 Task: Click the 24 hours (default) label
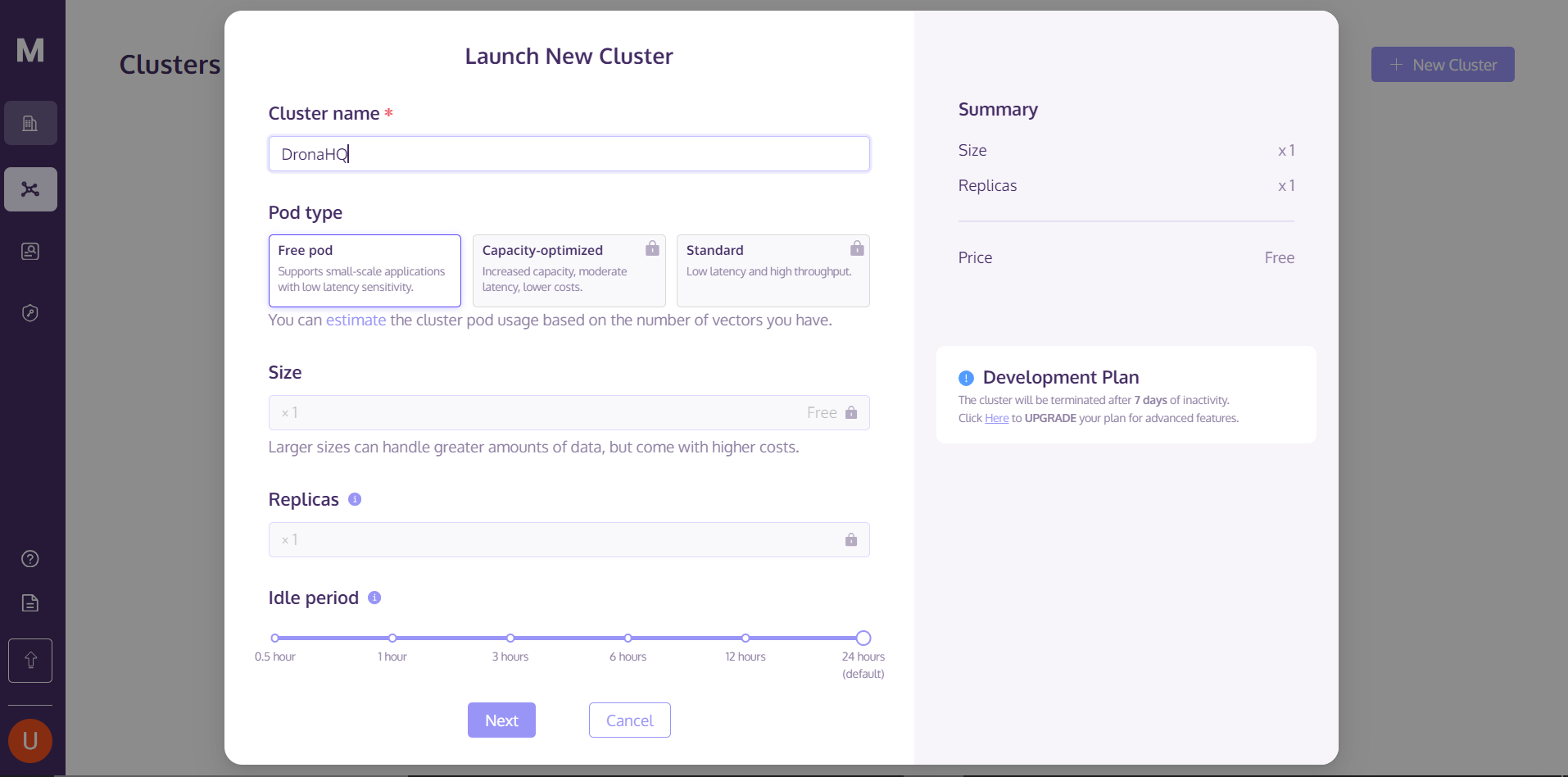[x=863, y=665]
